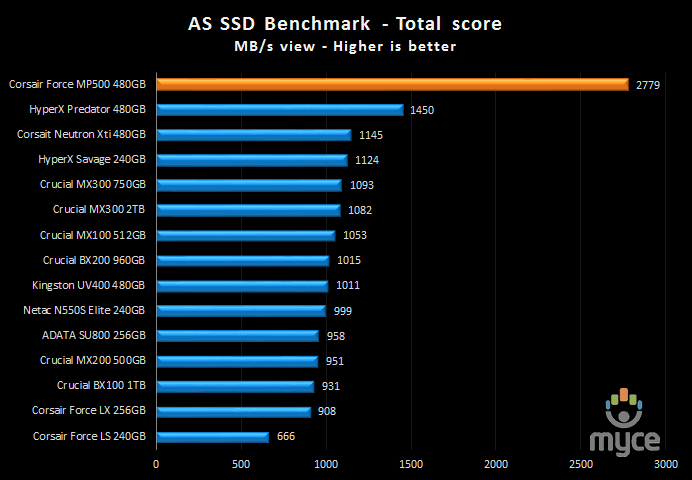Click the 2779 score value
692x480 pixels.
[x=648, y=85]
